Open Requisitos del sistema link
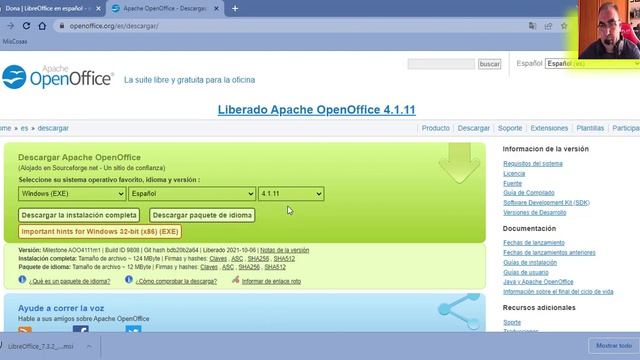This screenshot has height=360, width=640. (533, 164)
